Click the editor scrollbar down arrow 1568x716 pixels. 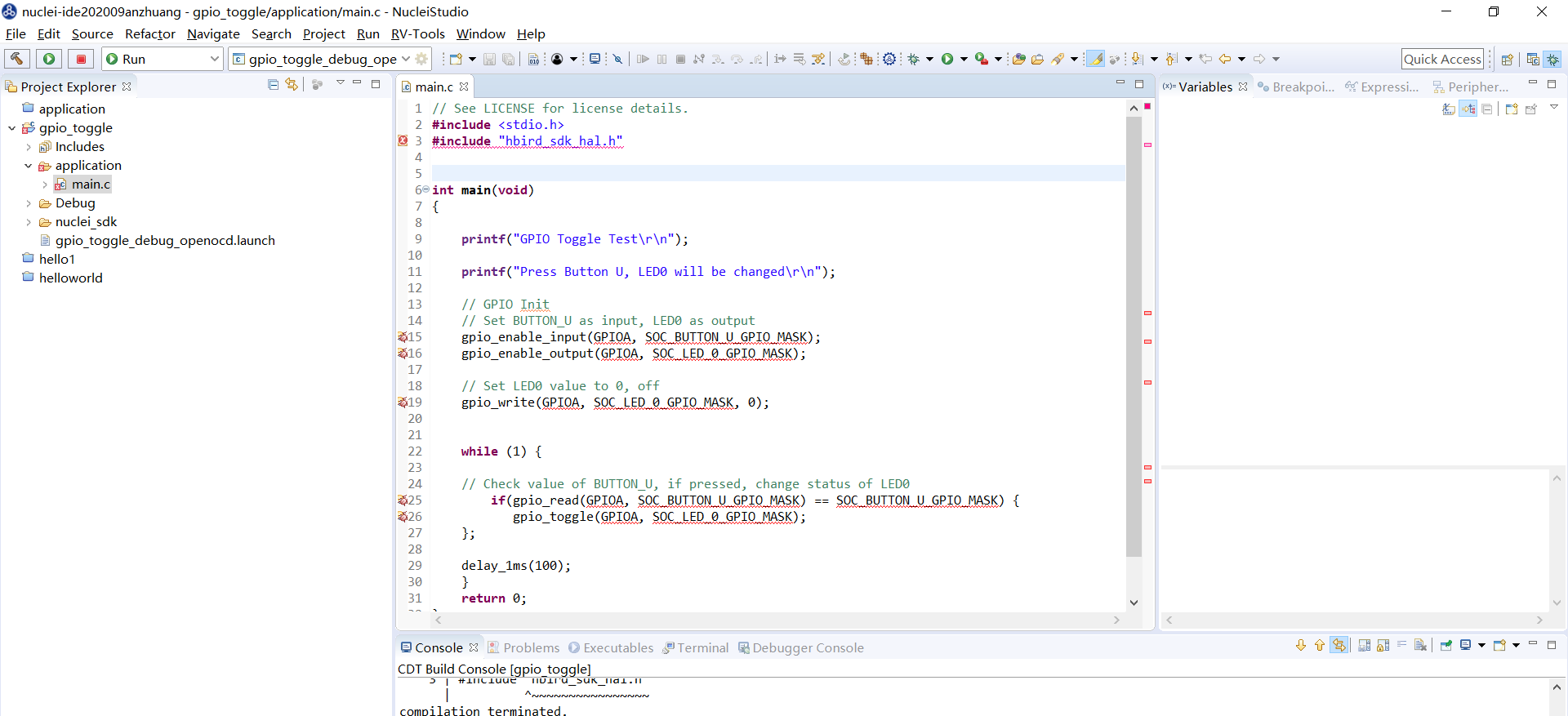click(1134, 603)
